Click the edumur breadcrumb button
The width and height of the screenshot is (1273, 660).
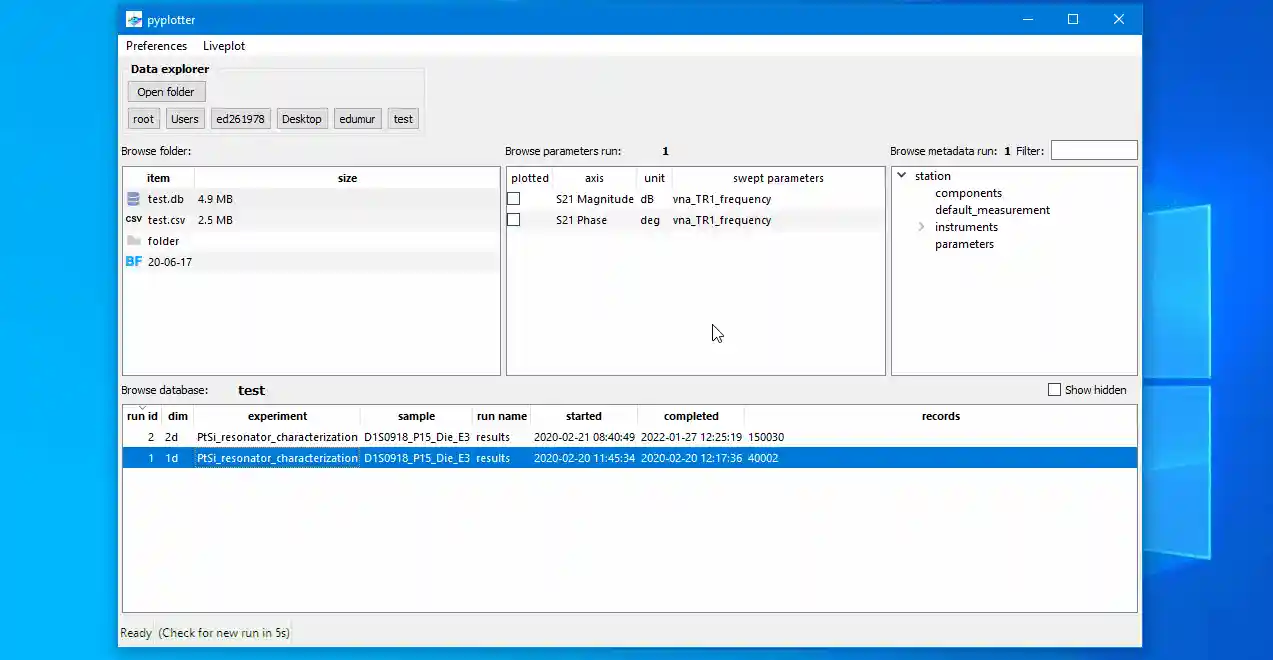357,119
